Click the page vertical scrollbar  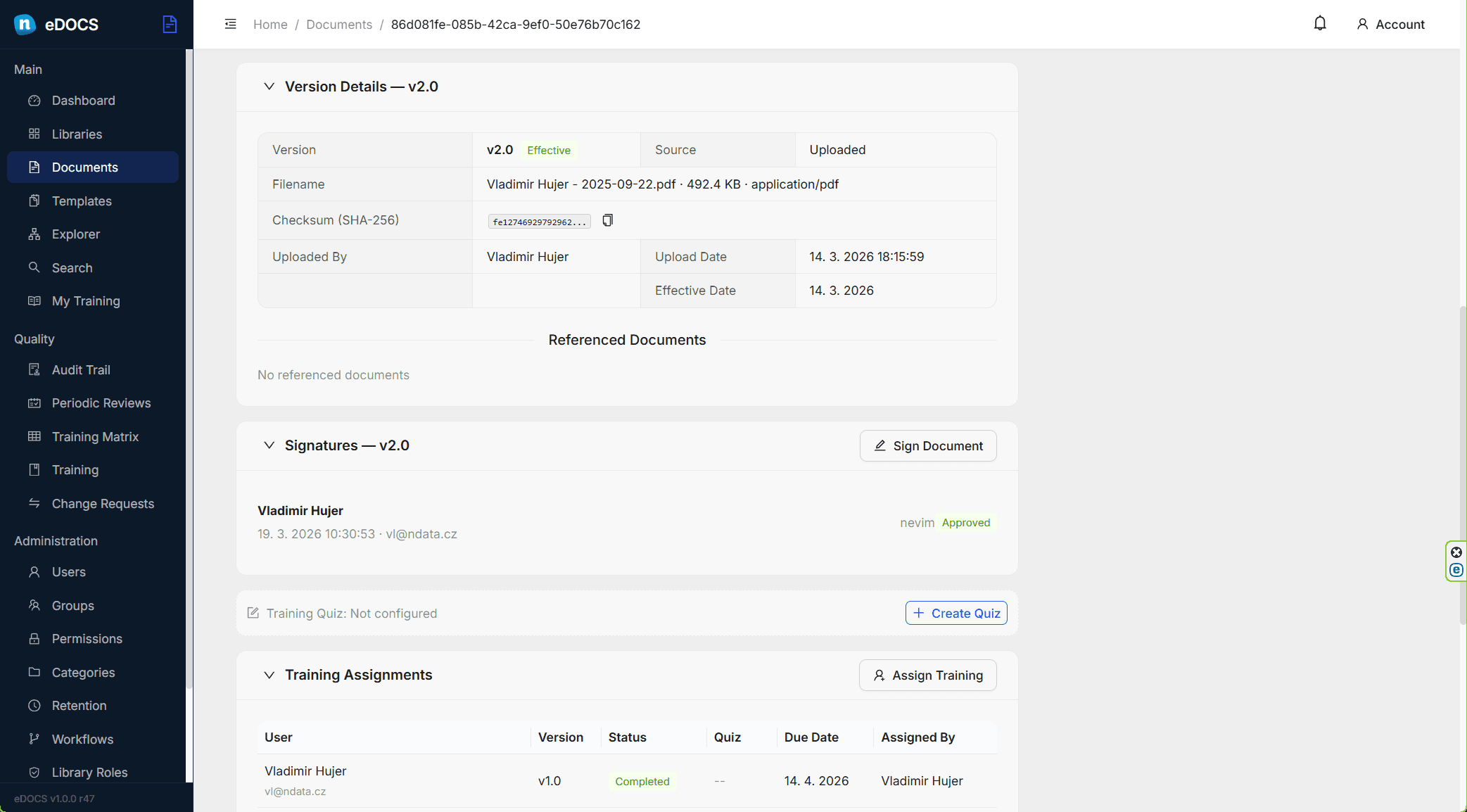click(x=1463, y=464)
